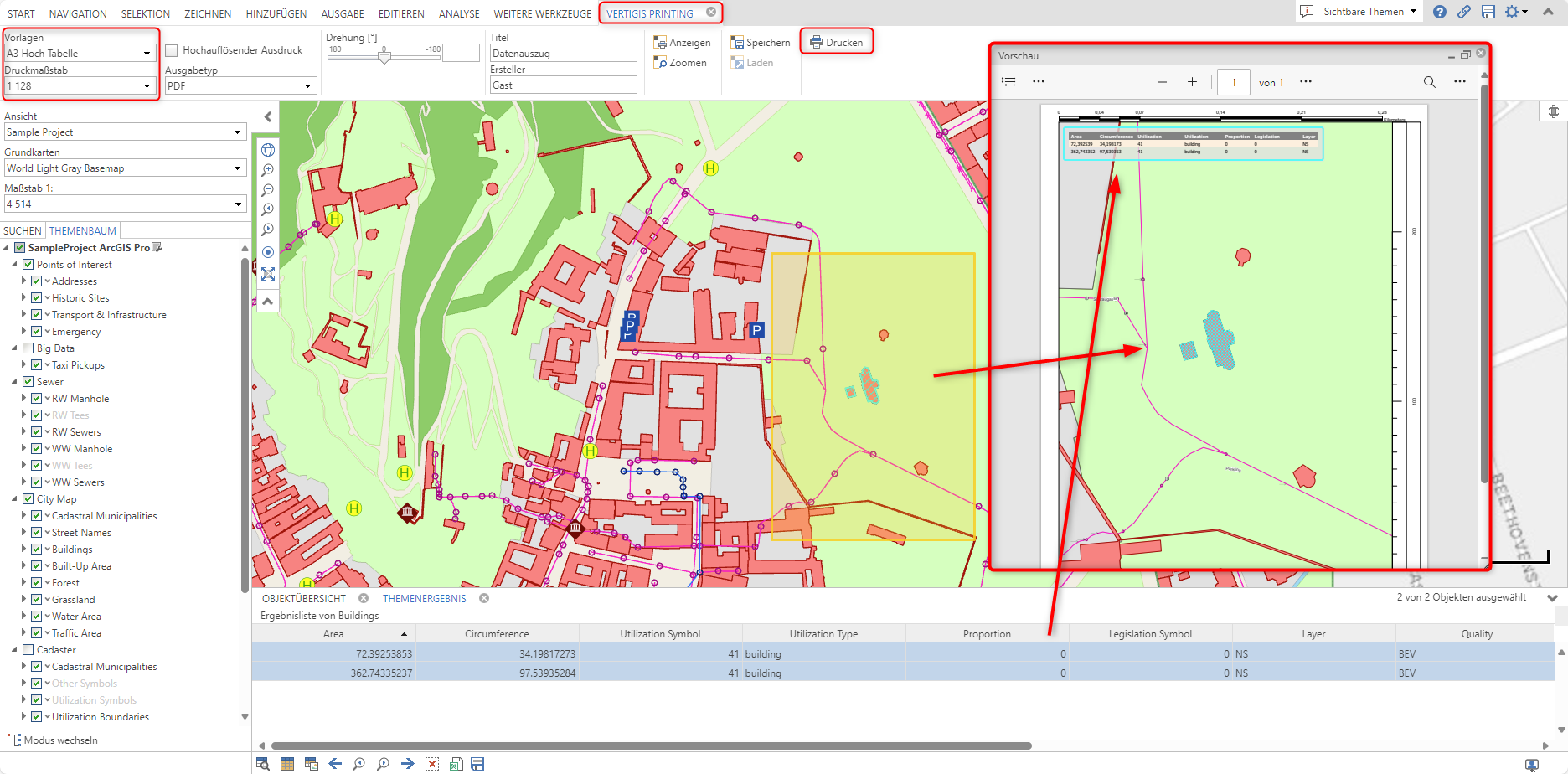Uncheck the Forest layer checkbox
Viewport: 1568px width, 774px height.
click(x=37, y=583)
